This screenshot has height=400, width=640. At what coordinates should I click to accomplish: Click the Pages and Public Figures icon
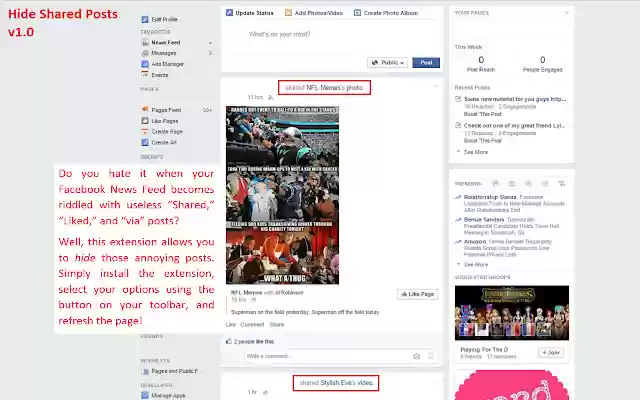pyautogui.click(x=144, y=371)
